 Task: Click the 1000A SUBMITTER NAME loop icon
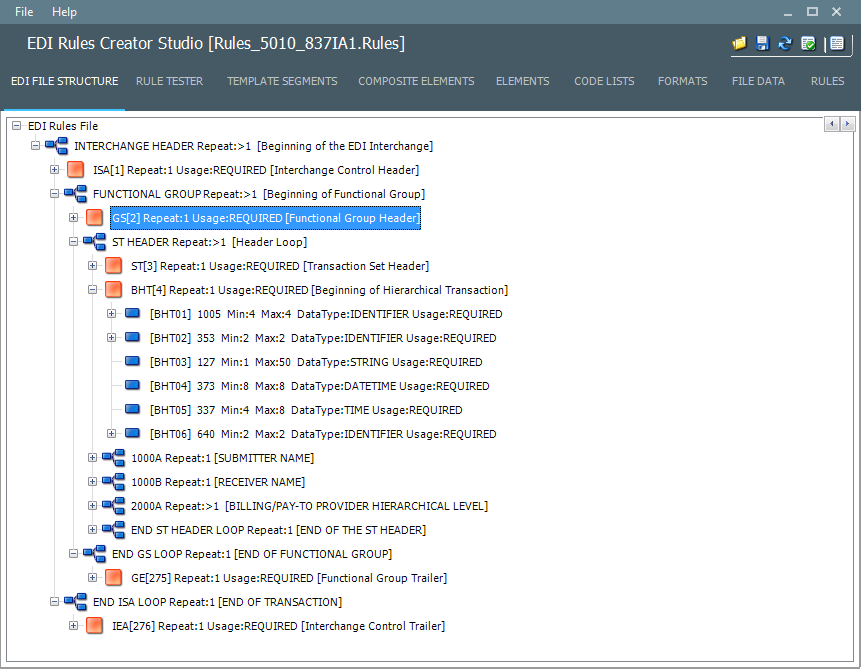tap(114, 458)
